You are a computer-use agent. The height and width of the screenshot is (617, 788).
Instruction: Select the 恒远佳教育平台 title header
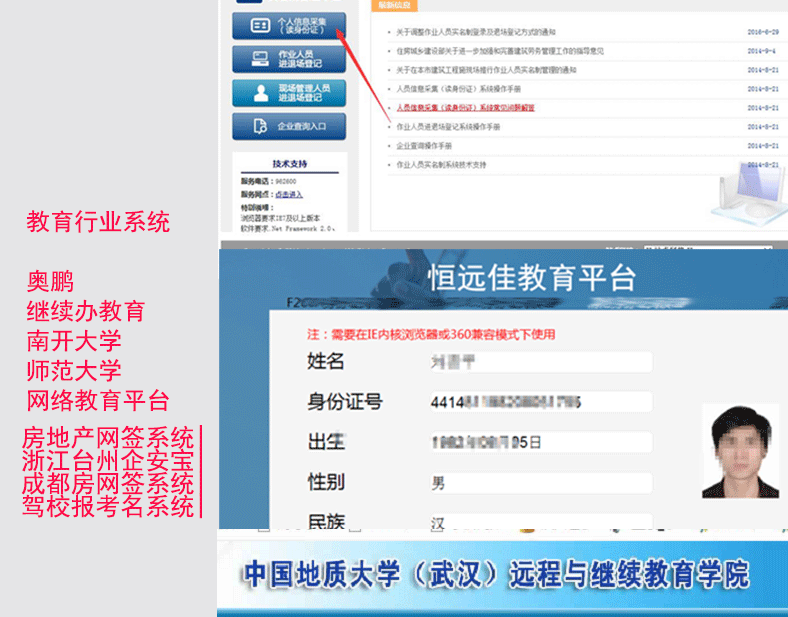pyautogui.click(x=532, y=278)
